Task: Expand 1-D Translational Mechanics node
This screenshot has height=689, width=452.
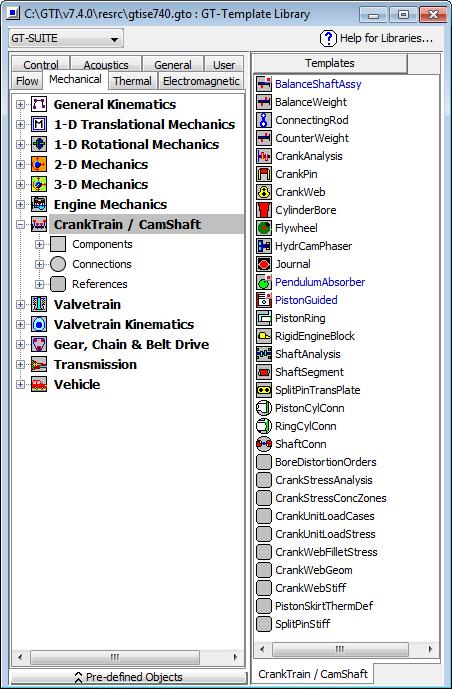Action: 20,124
